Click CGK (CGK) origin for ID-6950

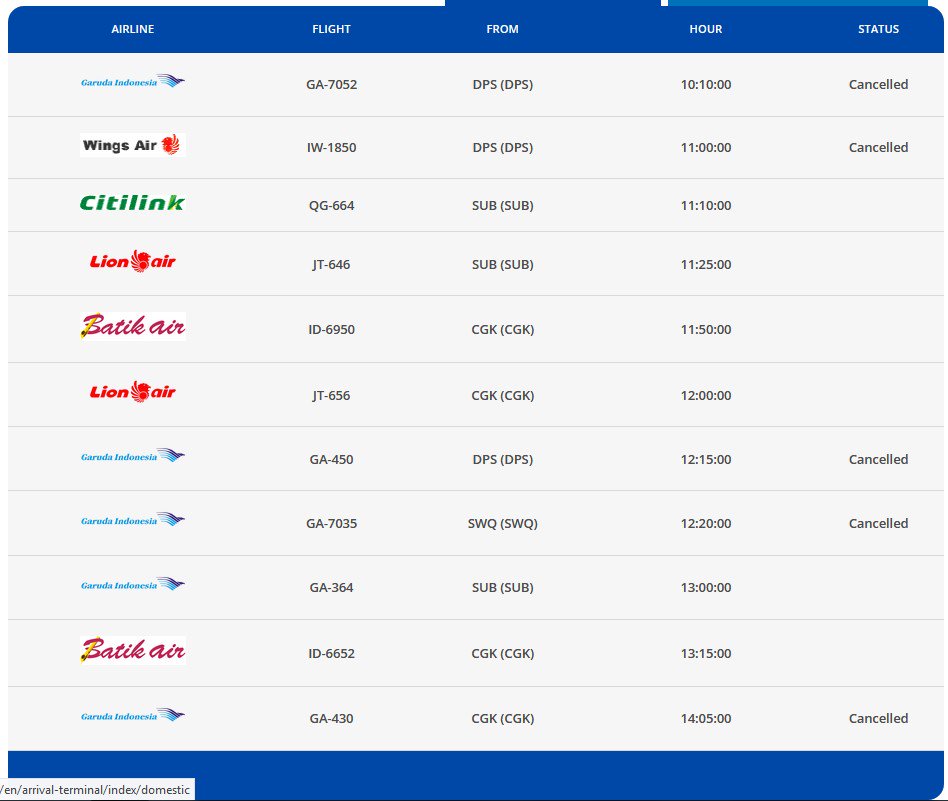tap(502, 329)
